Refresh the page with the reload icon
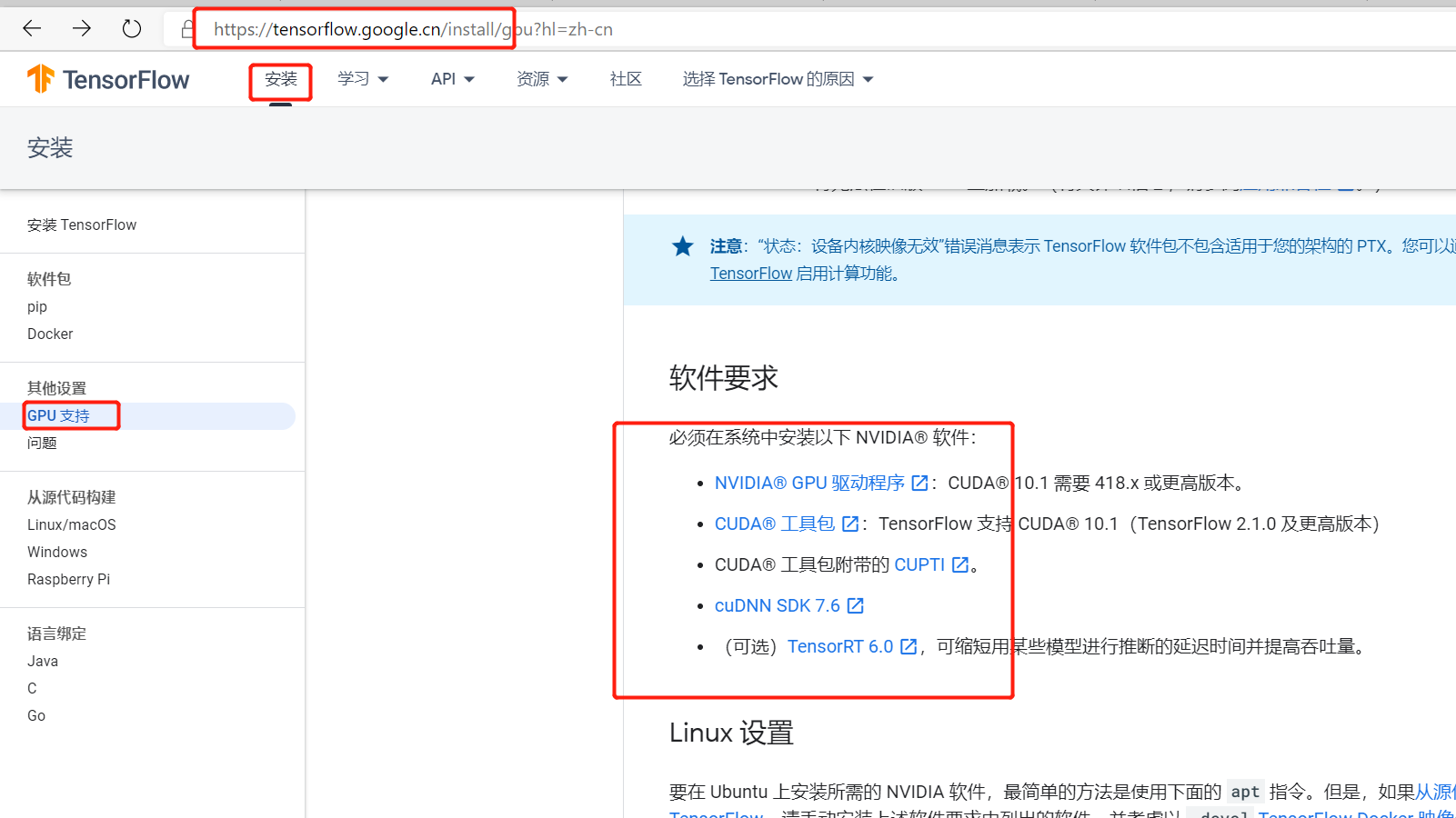 [x=131, y=28]
